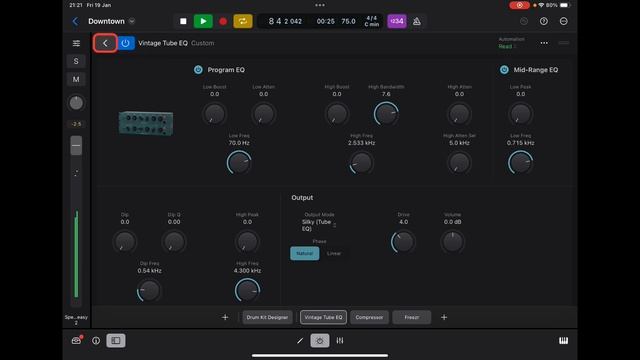Start recording with the red record button
Viewport: 640px width, 360px height.
(x=223, y=21)
